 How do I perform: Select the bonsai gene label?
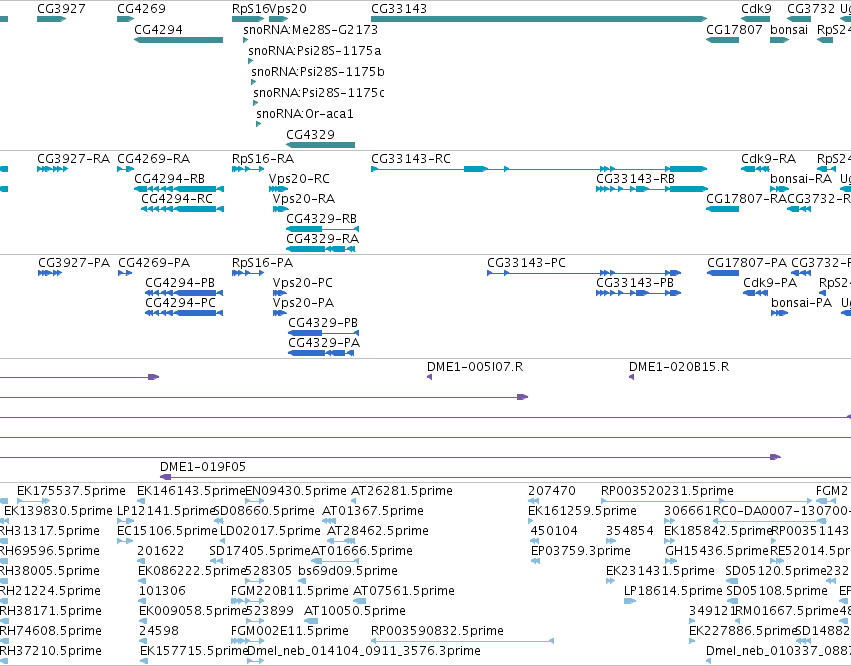789,29
